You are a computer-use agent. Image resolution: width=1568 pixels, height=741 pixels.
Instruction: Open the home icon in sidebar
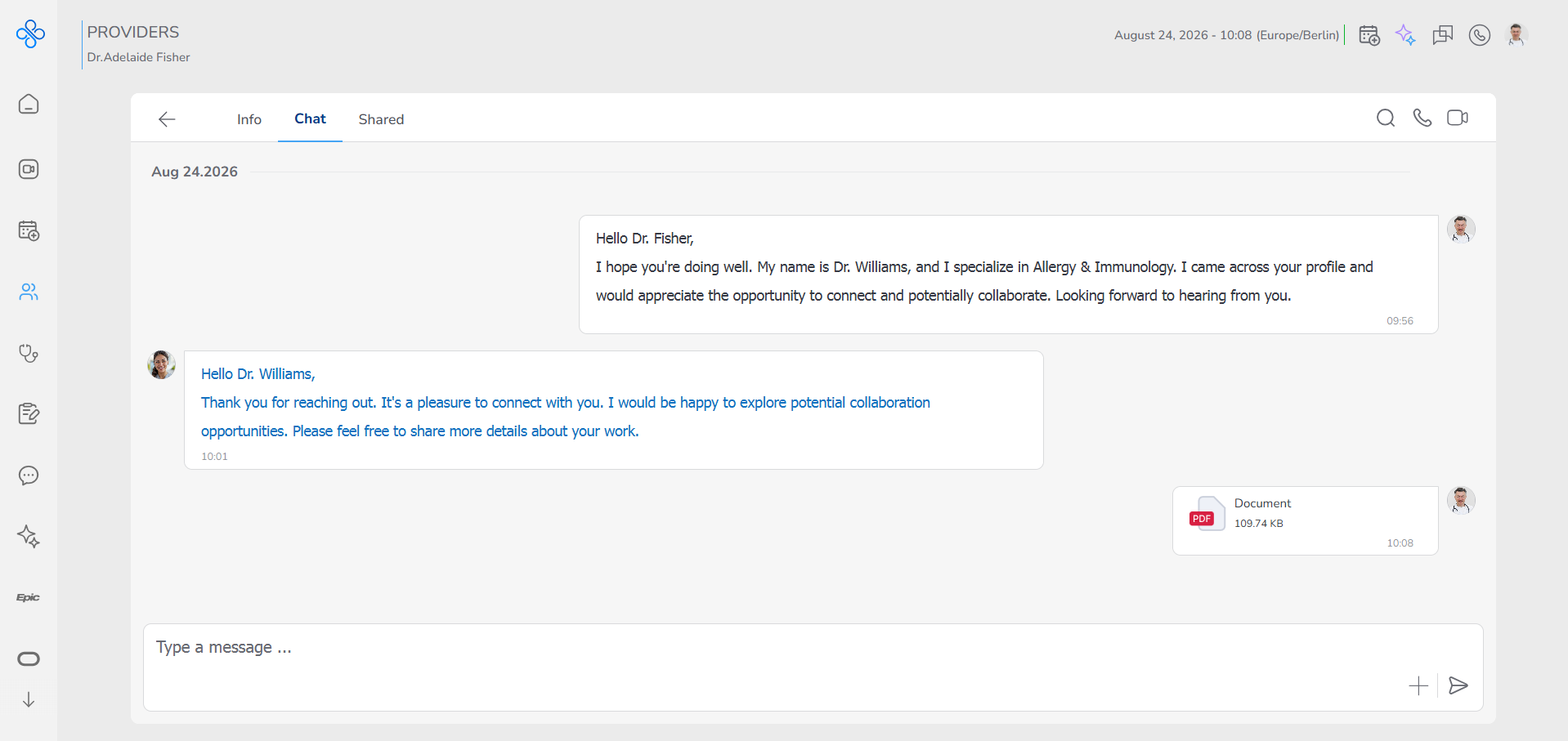coord(29,105)
